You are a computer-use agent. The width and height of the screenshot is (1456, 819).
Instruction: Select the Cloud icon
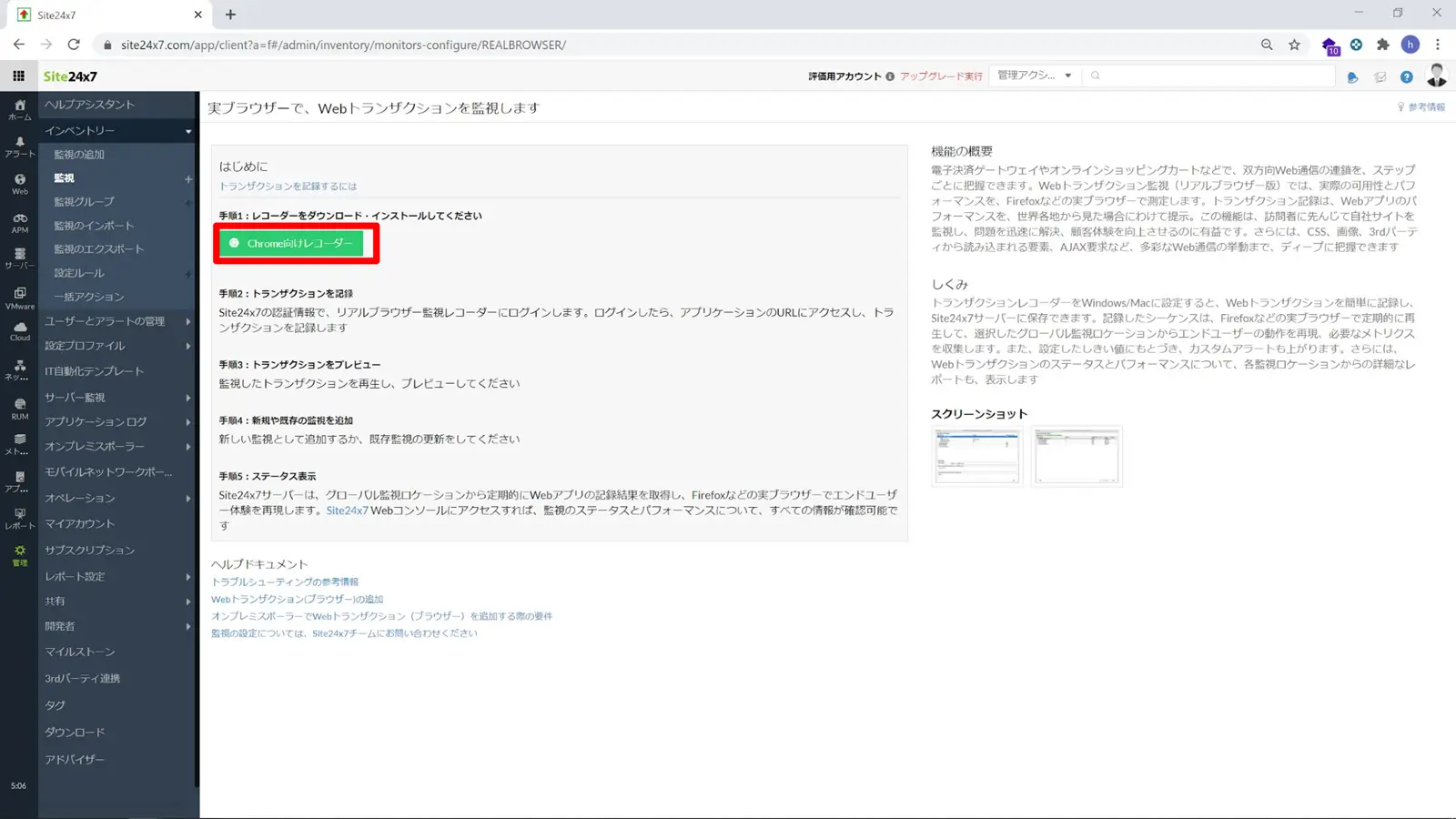(x=19, y=331)
